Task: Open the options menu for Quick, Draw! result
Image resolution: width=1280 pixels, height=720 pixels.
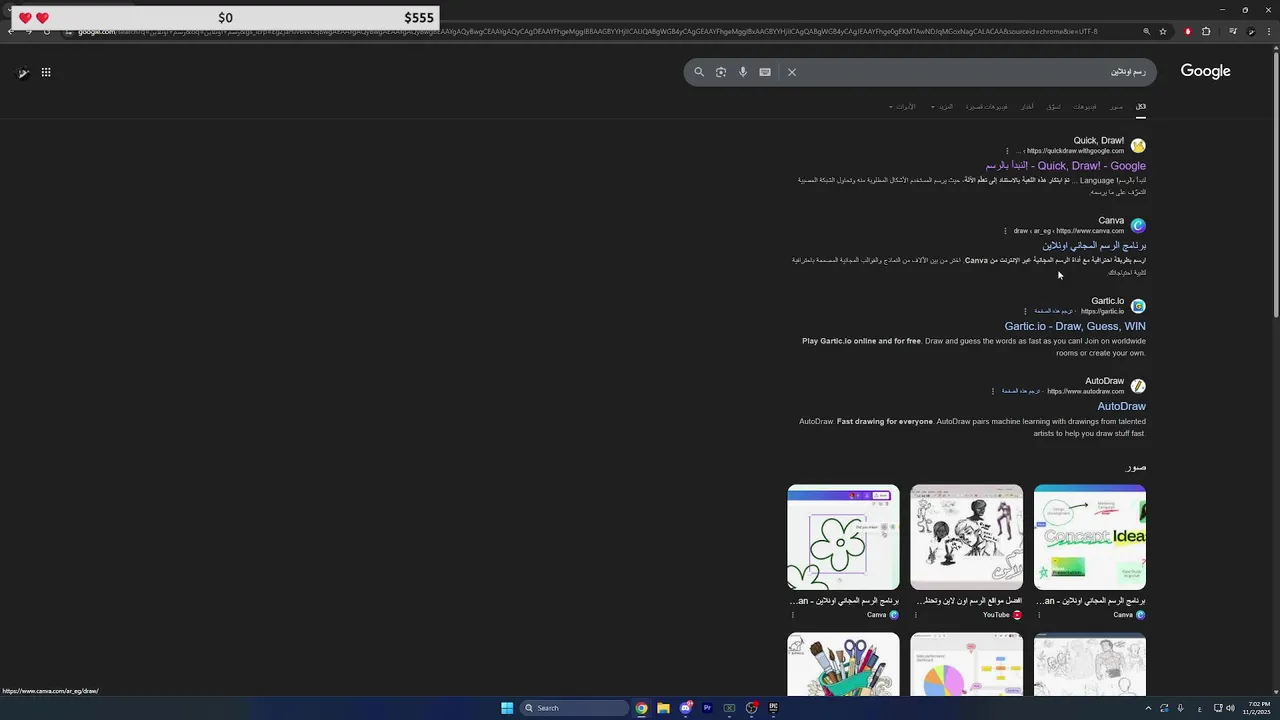Action: click(x=1007, y=151)
